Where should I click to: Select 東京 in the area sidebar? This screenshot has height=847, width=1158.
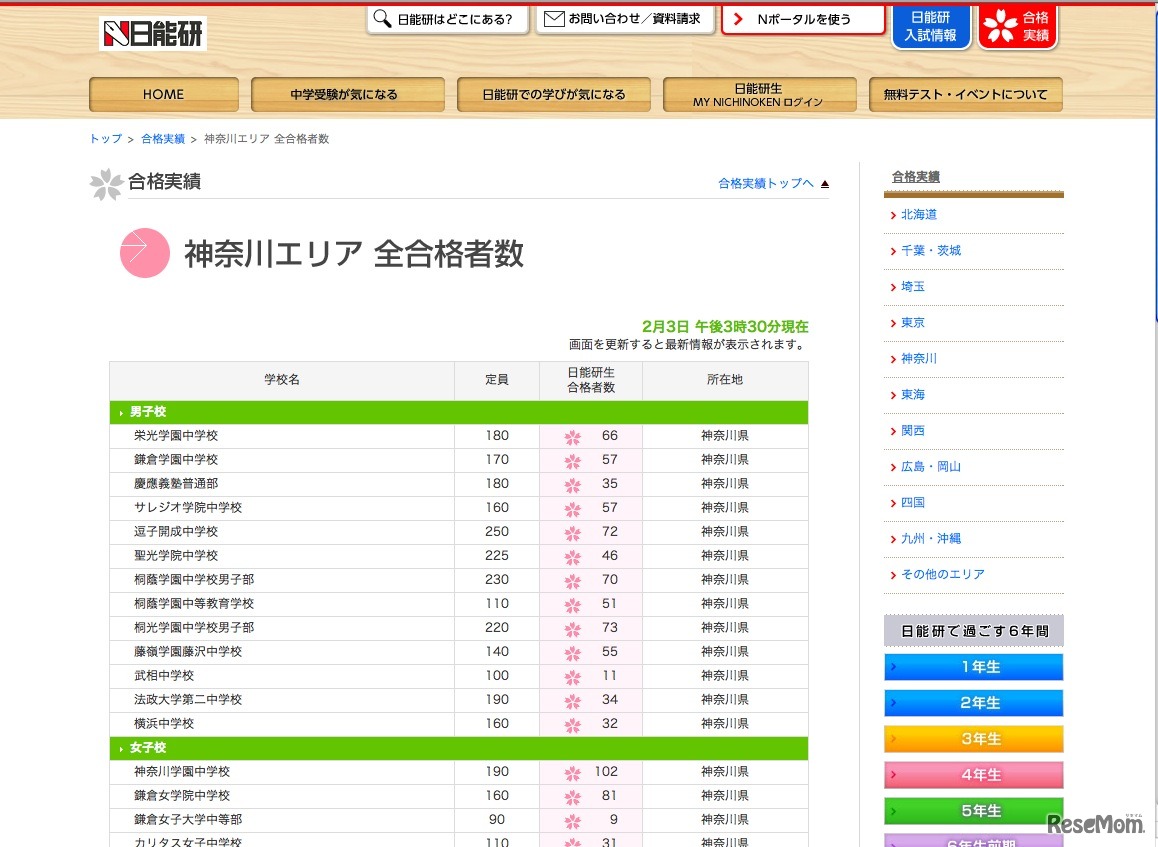[x=912, y=323]
